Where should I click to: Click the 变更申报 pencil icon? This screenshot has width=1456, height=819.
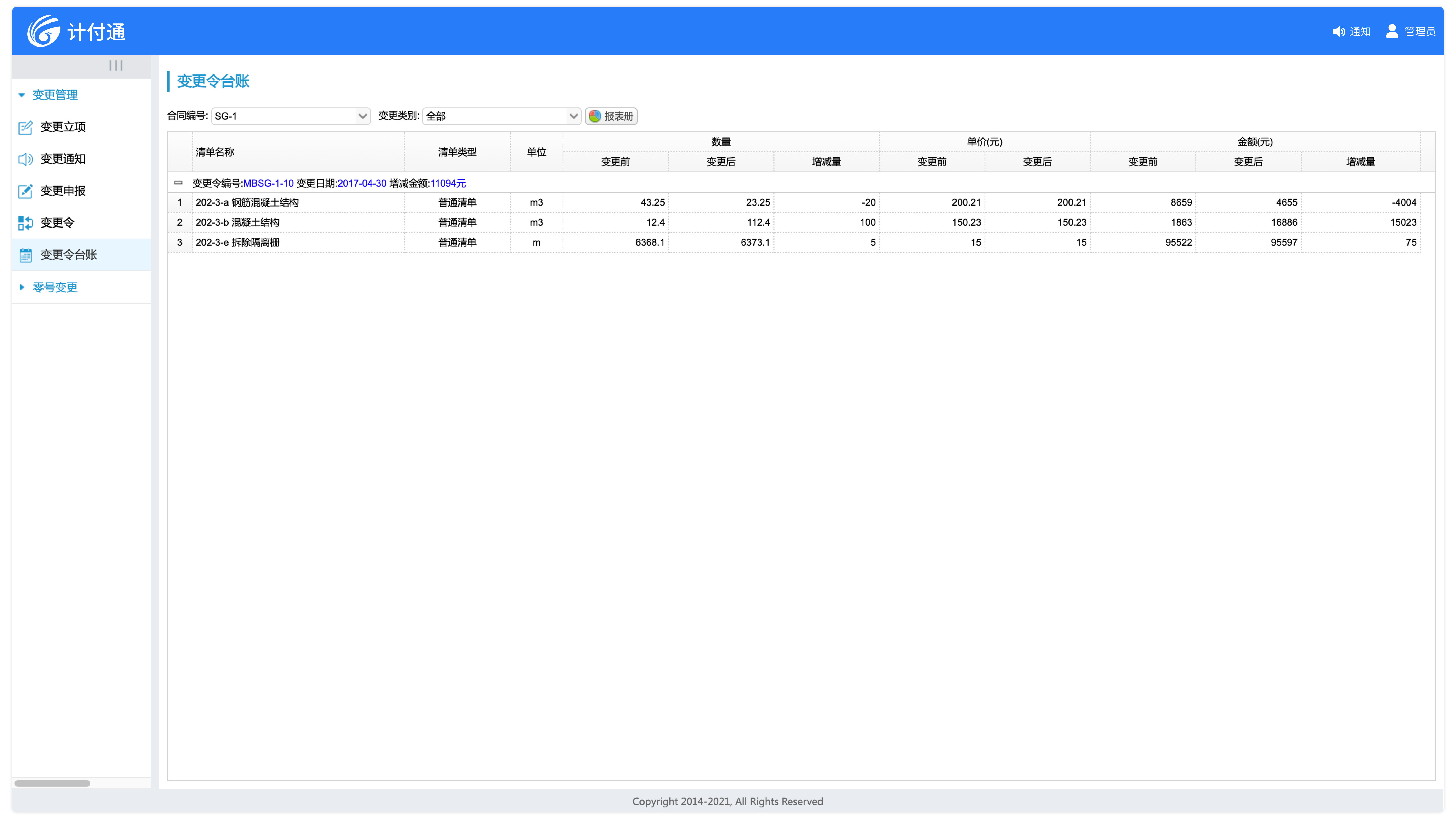pyautogui.click(x=26, y=191)
